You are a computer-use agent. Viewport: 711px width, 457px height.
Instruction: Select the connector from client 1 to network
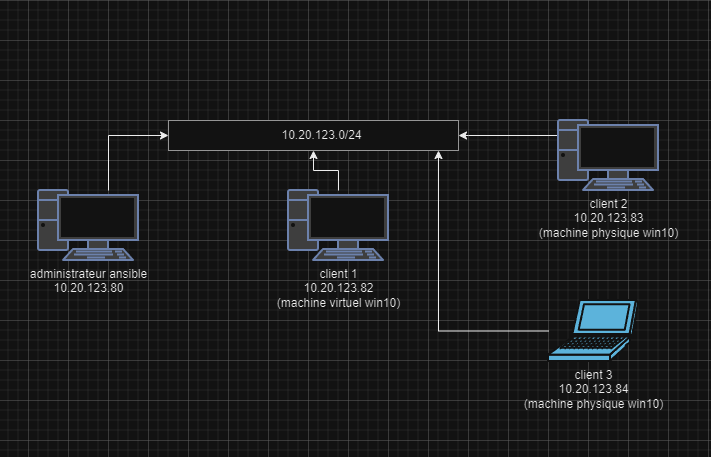click(339, 178)
